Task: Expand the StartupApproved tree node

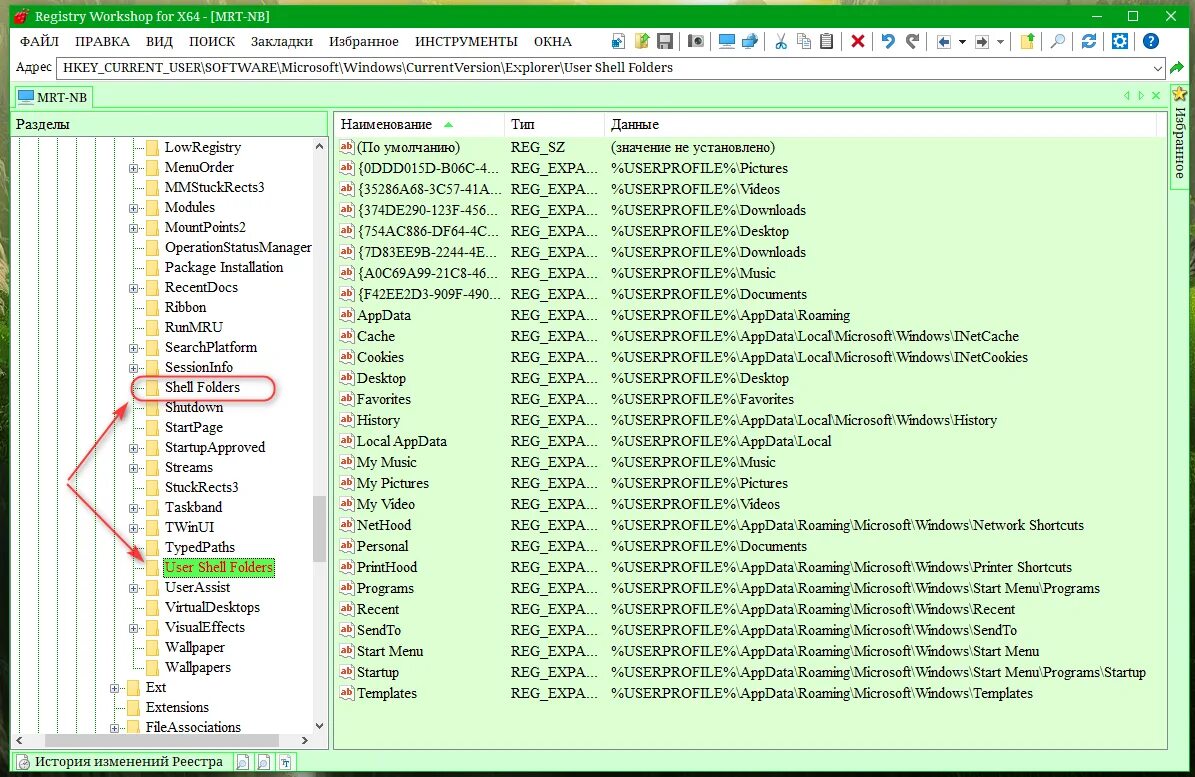Action: 133,448
